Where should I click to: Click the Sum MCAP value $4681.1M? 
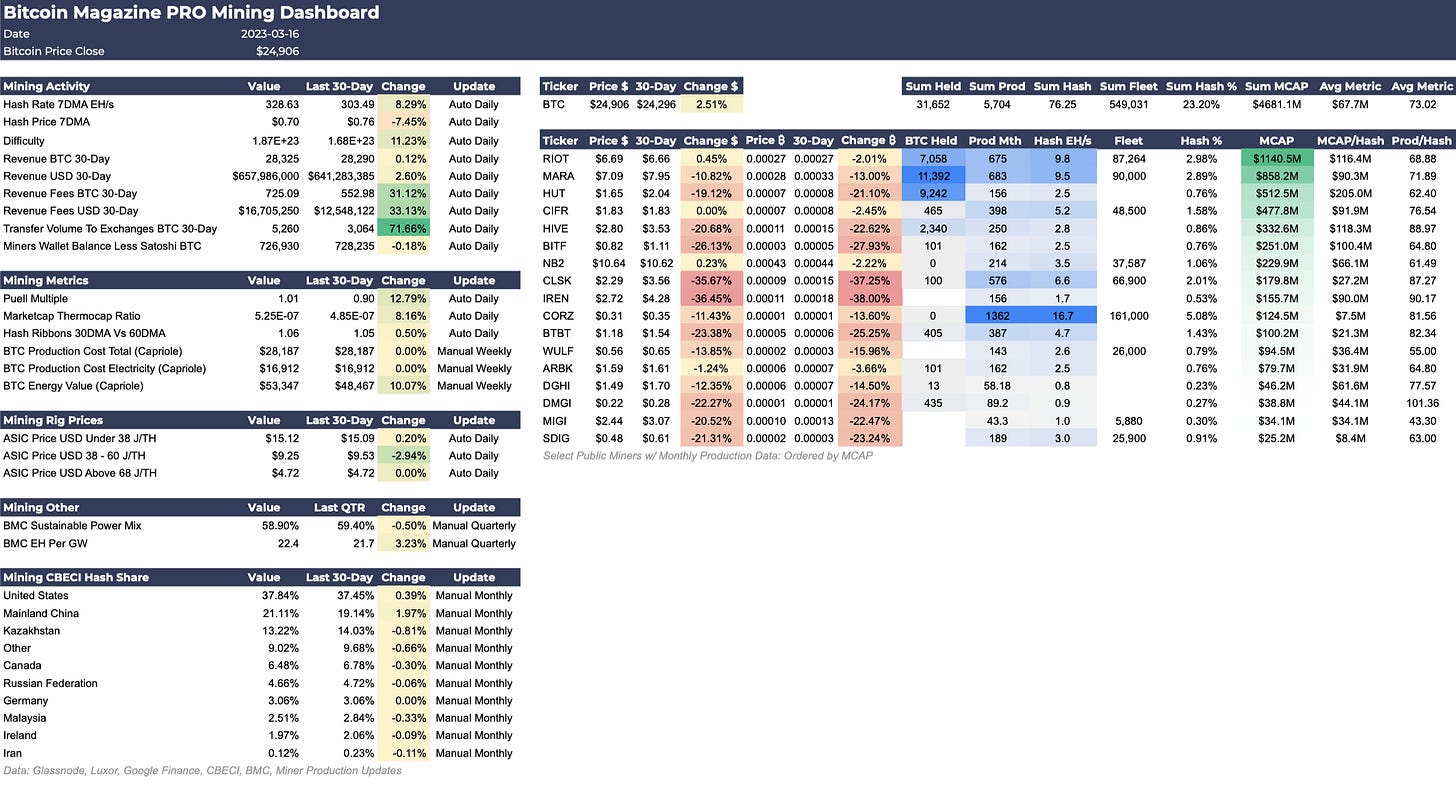[1277, 104]
